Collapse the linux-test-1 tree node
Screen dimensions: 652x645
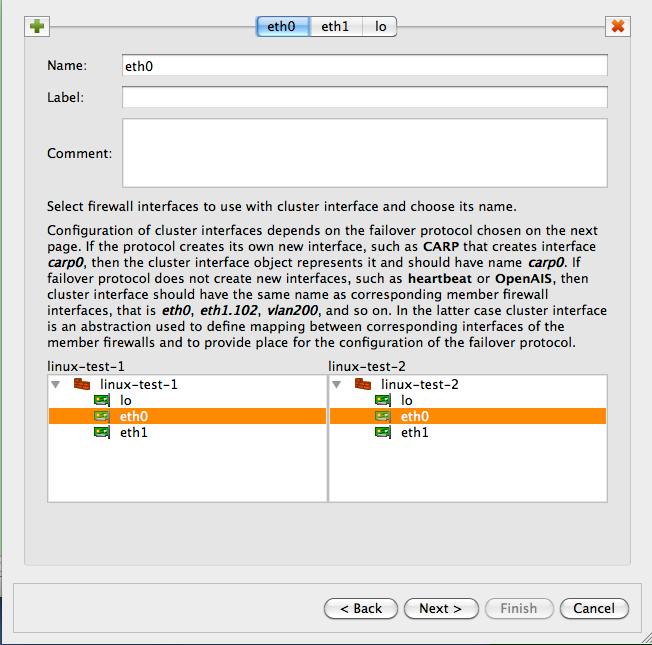pyautogui.click(x=56, y=385)
